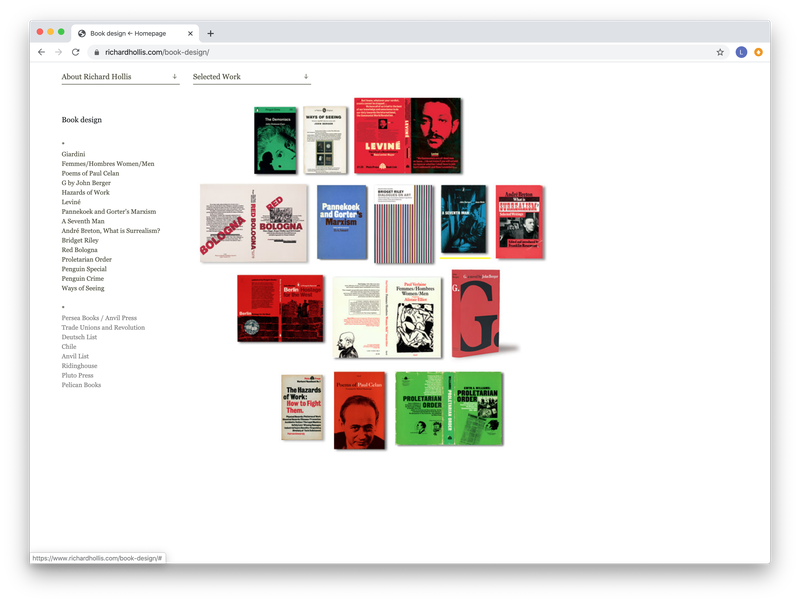
Task: Open the Anvil List link
Action: coord(75,357)
